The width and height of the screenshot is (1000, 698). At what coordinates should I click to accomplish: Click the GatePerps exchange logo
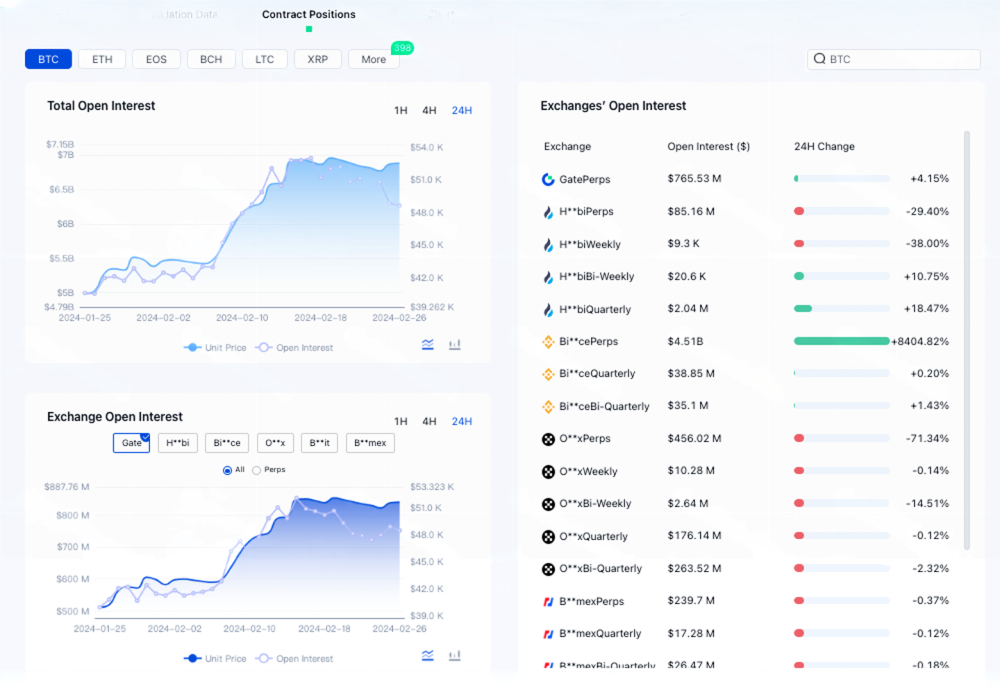pos(548,179)
